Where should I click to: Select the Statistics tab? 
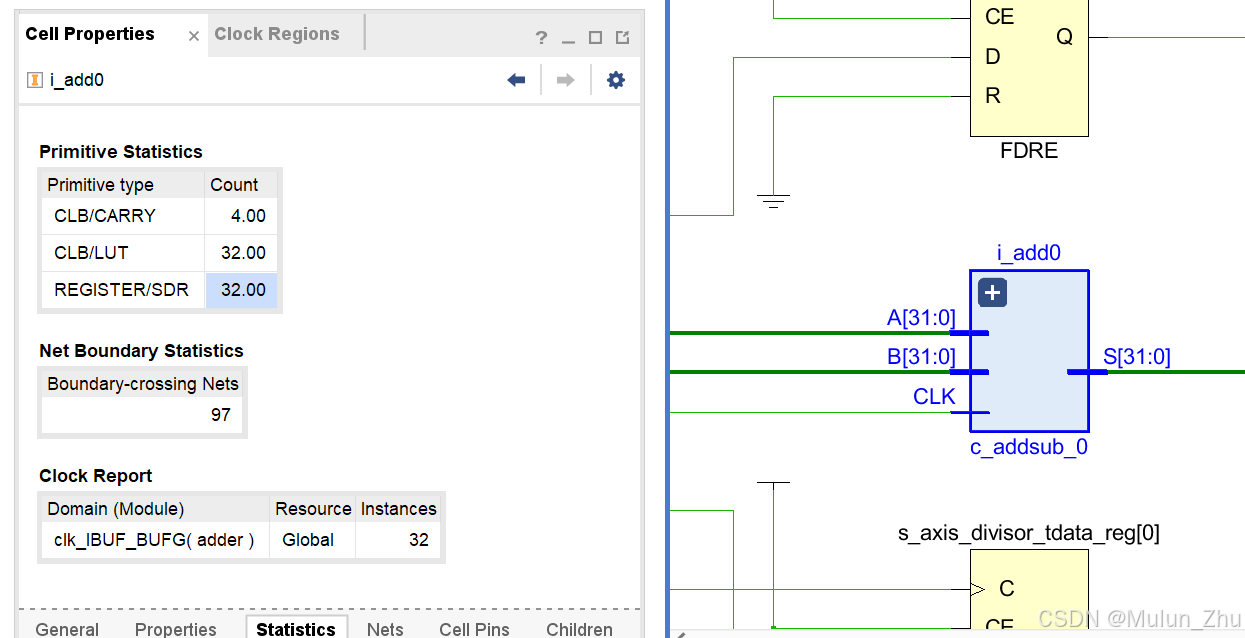296,628
